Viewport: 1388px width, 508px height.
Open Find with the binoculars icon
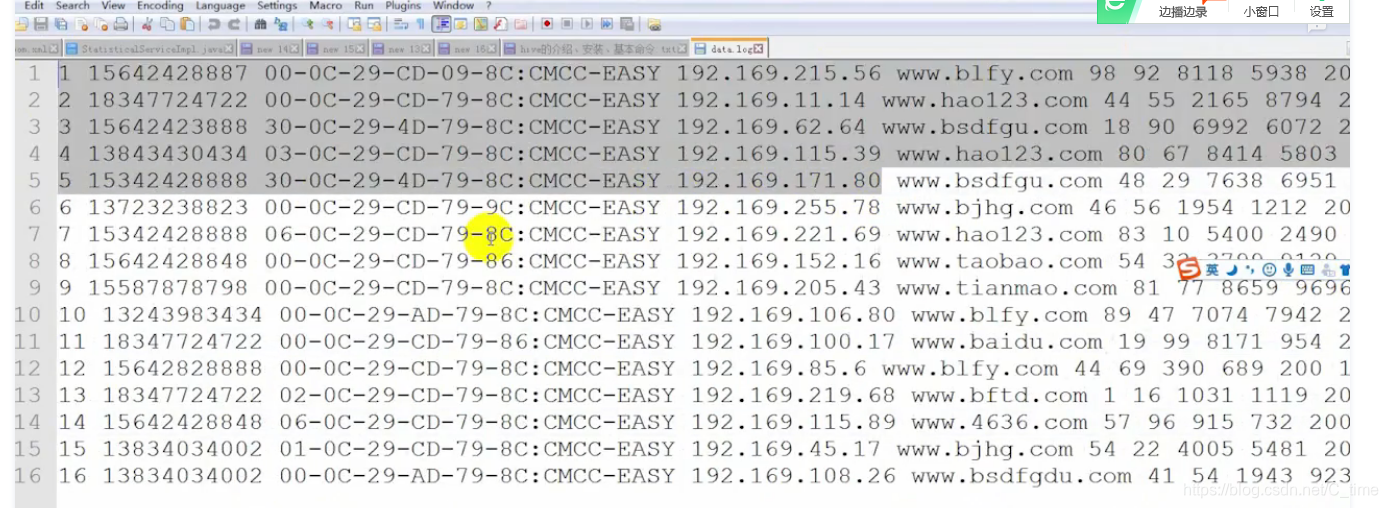click(260, 24)
